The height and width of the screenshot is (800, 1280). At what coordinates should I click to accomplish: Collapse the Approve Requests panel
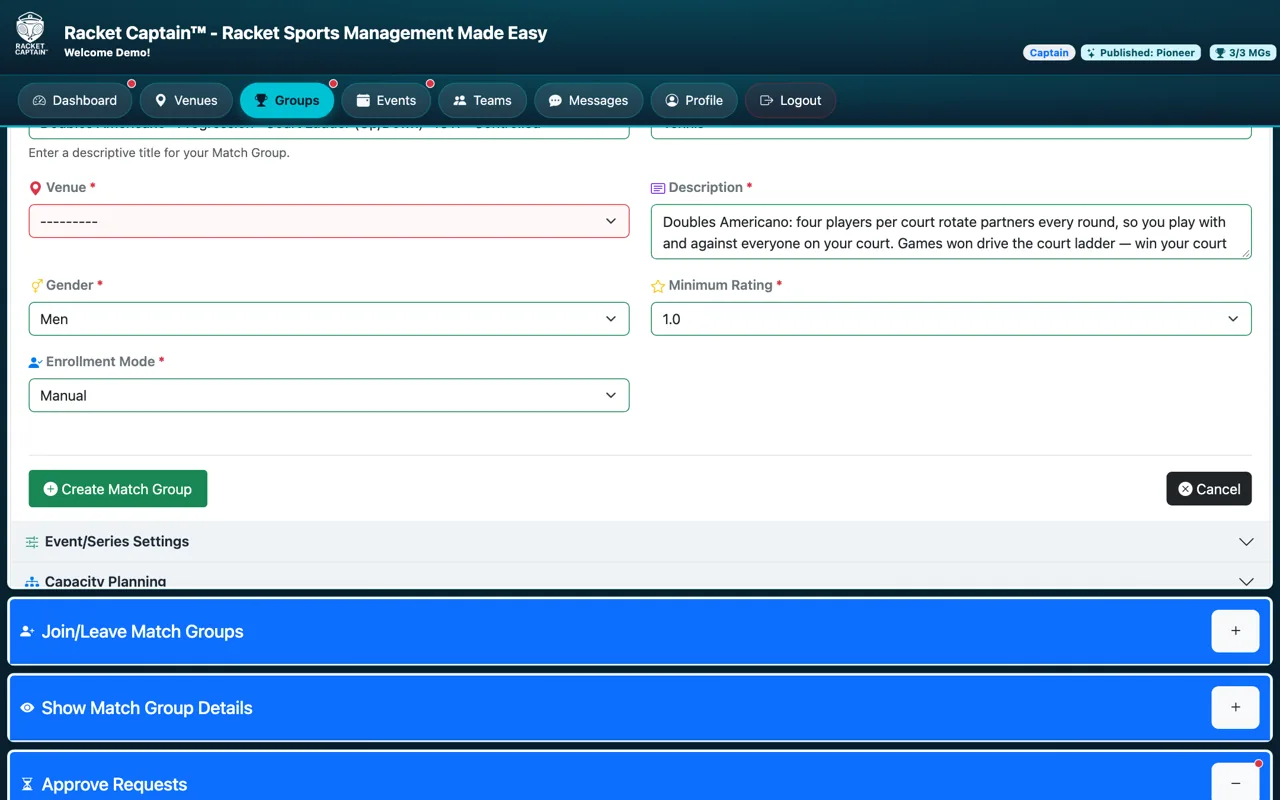pos(1235,783)
